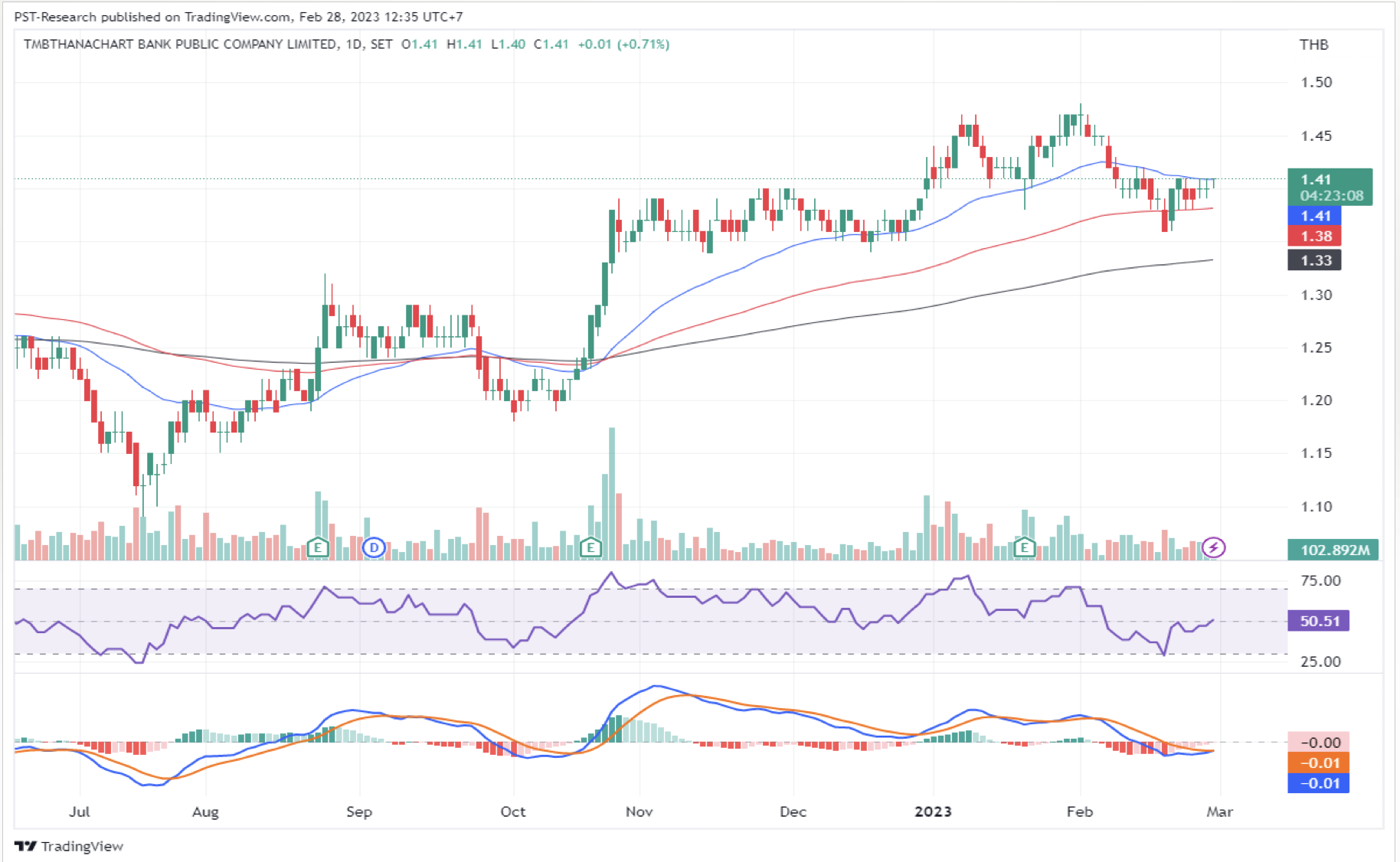Image resolution: width=1400 pixels, height=862 pixels.
Task: Click the red 1.38 moving average label
Action: [x=1316, y=237]
